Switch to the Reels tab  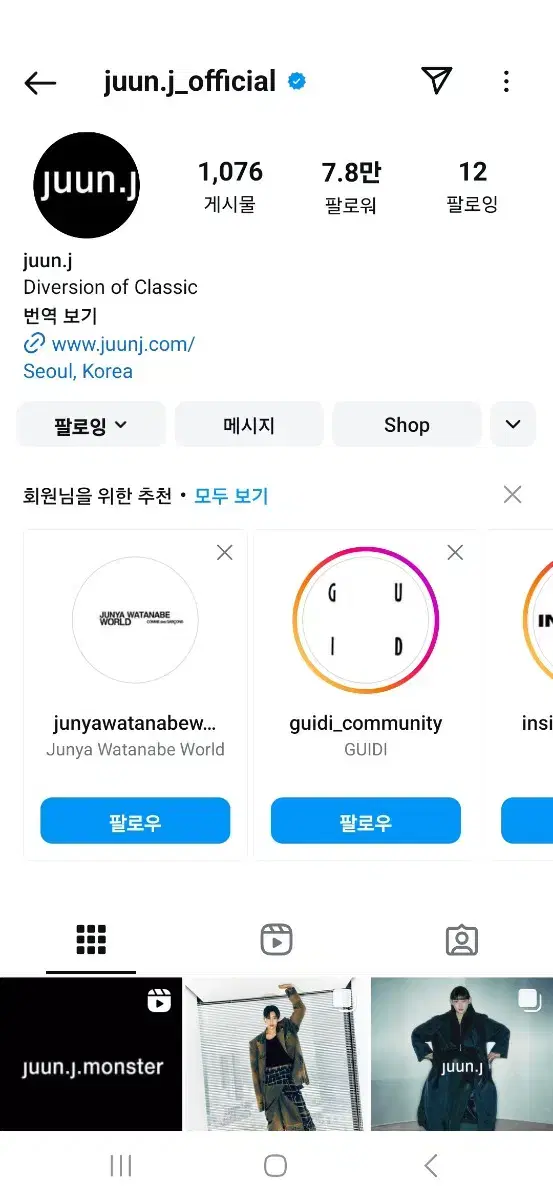tap(276, 939)
